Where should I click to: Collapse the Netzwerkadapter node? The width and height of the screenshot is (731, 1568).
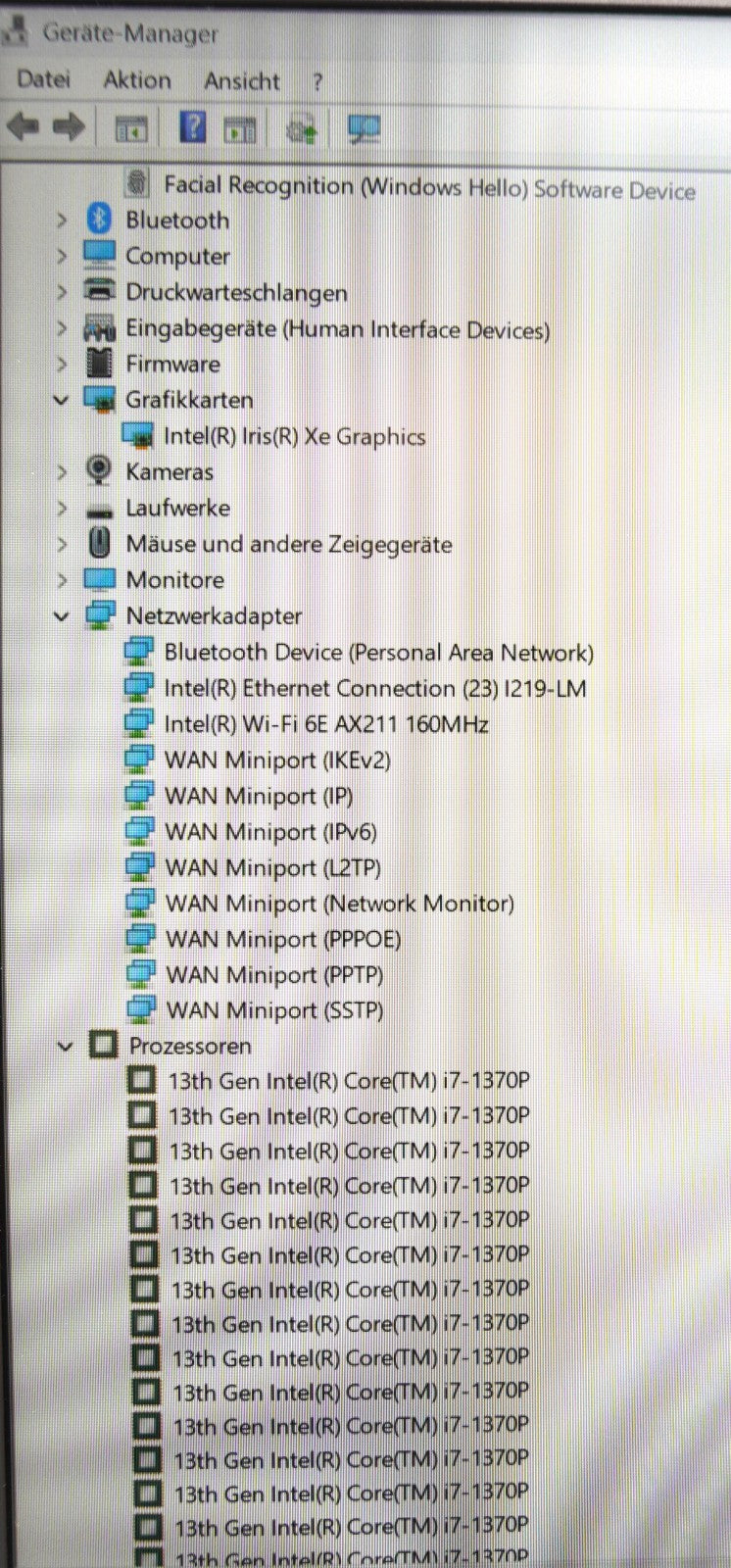tap(63, 616)
